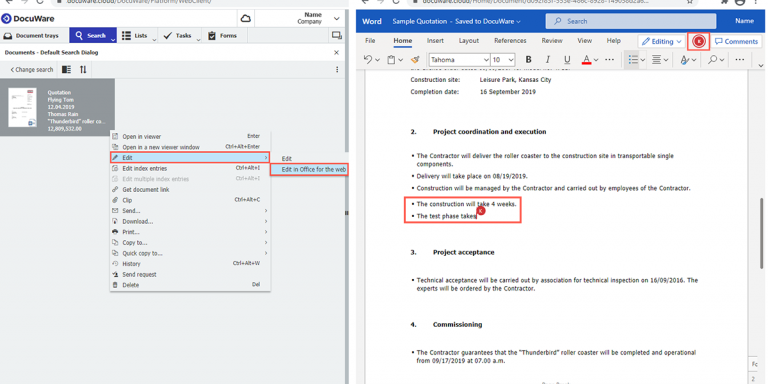This screenshot has width=768, height=384.
Task: Toggle Italic formatting
Action: click(x=548, y=60)
